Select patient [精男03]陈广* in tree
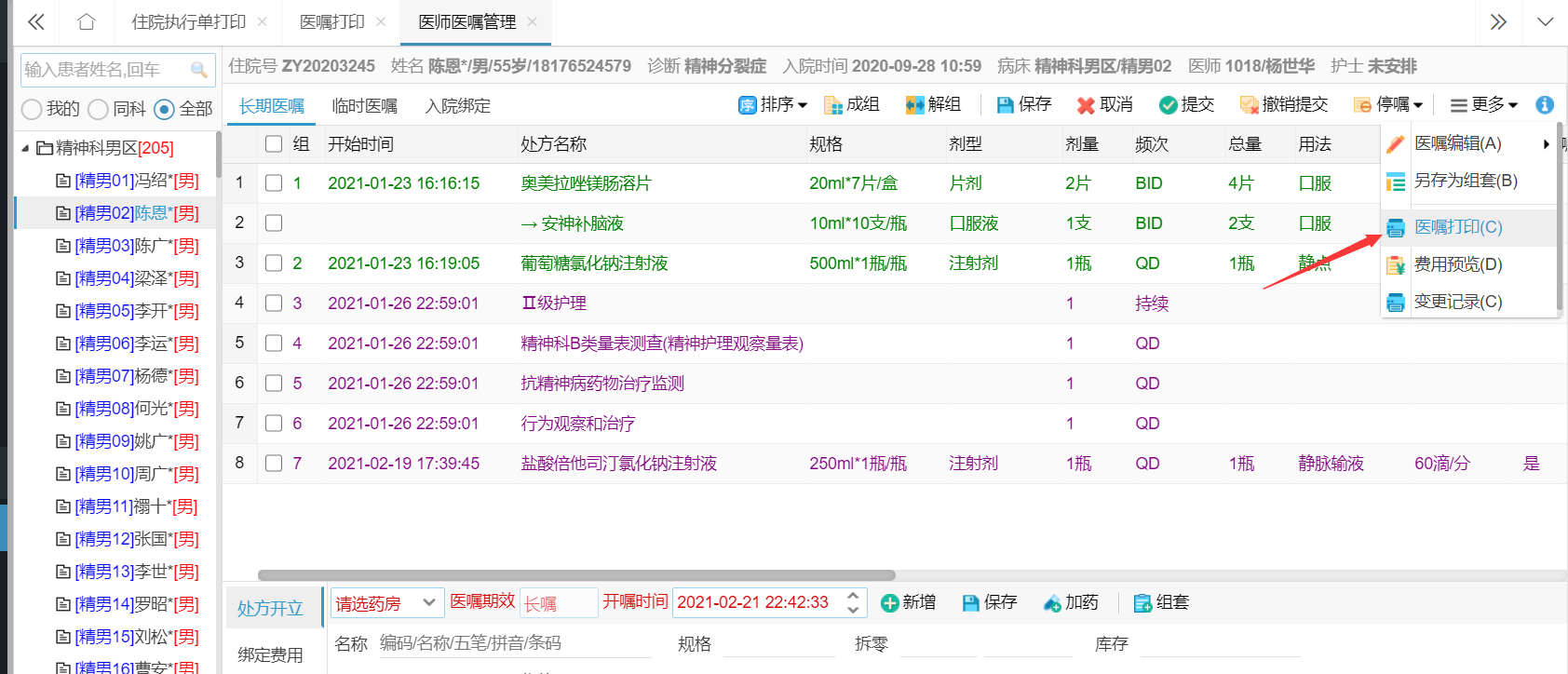 [128, 246]
